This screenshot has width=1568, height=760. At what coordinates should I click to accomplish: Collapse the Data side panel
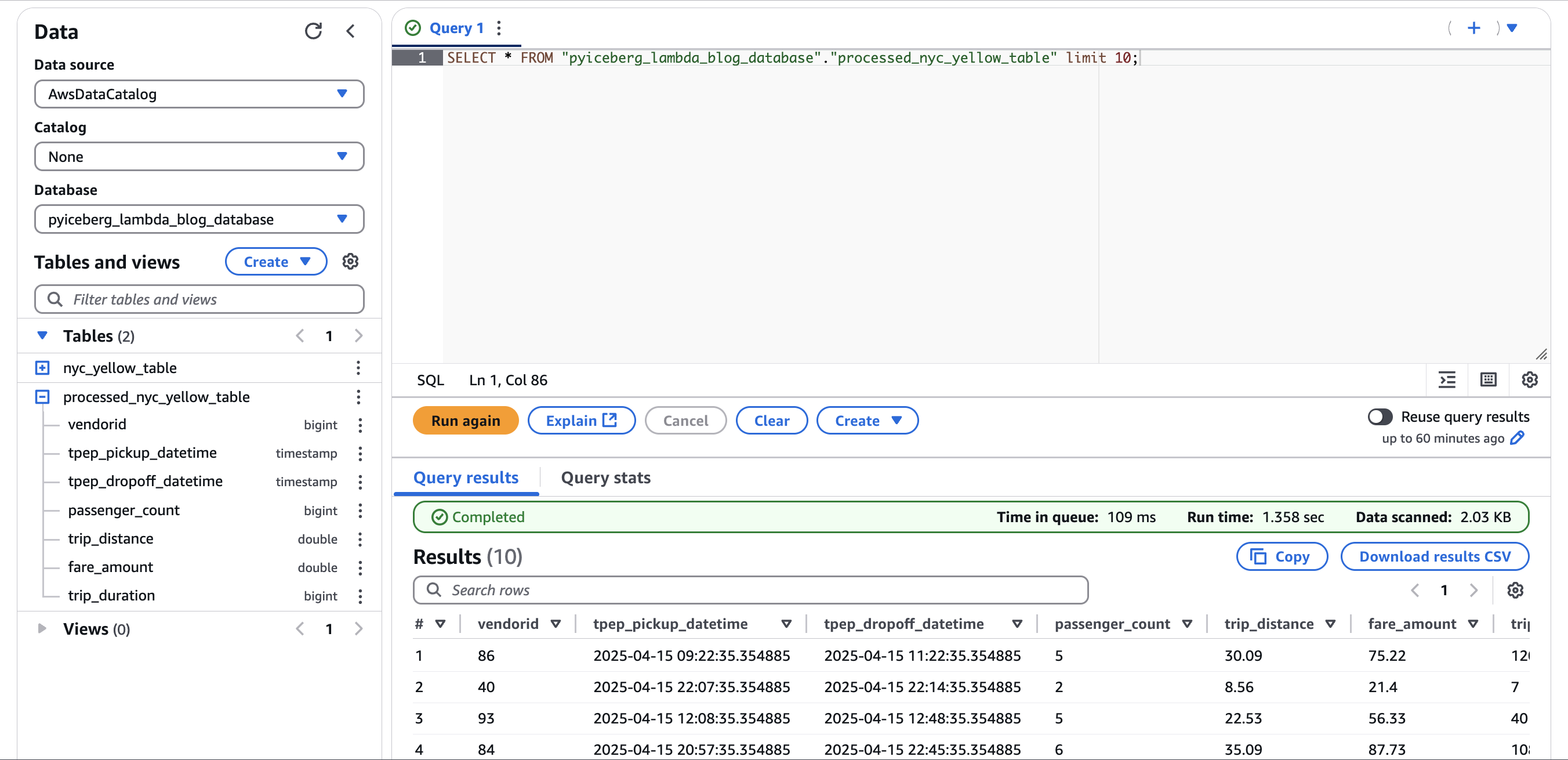click(x=350, y=30)
